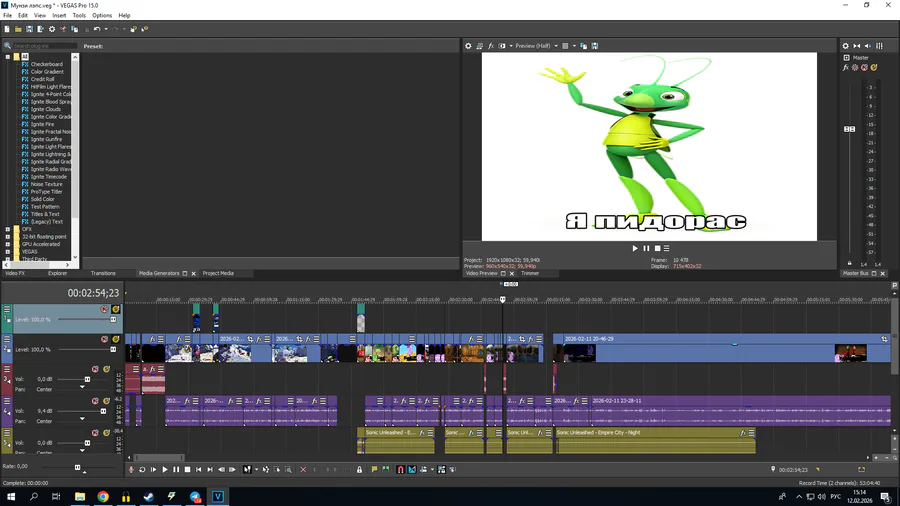Go to end of project in transport
This screenshot has height=506, width=900.
210,469
